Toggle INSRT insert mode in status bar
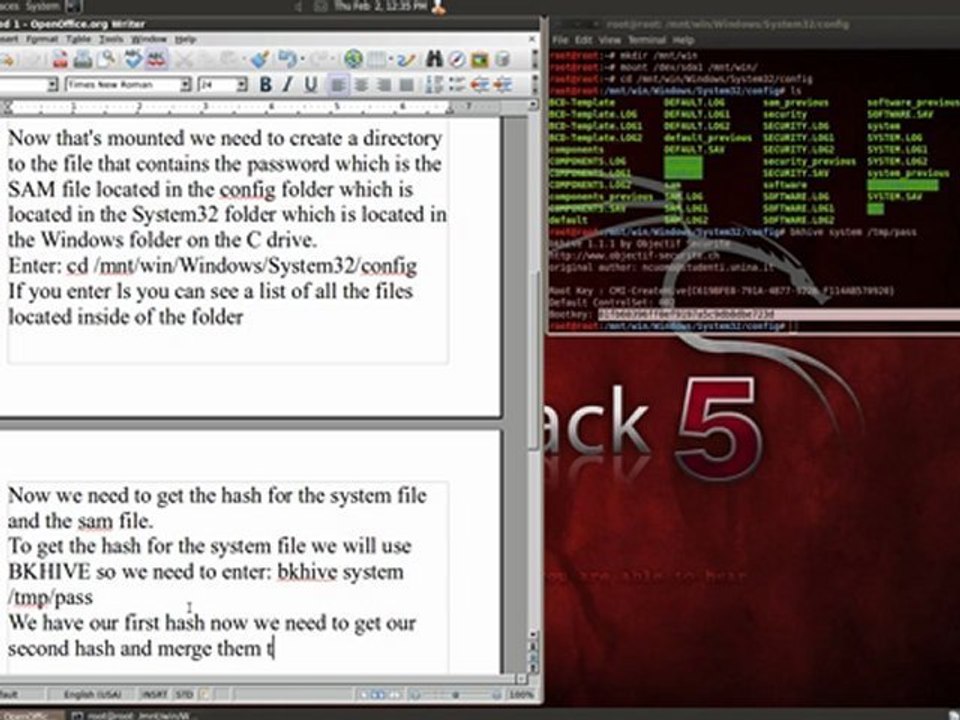Screen dimensions: 960x720 [154, 694]
